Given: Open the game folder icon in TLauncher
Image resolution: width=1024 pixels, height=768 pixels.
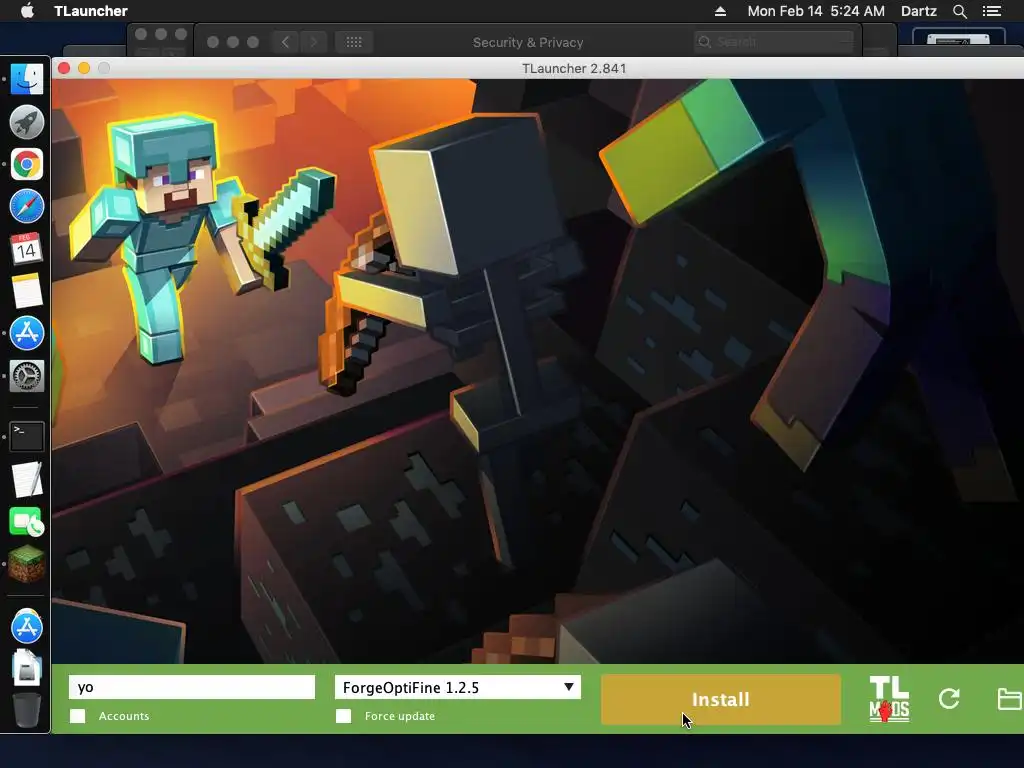Looking at the screenshot, I should coord(1010,699).
